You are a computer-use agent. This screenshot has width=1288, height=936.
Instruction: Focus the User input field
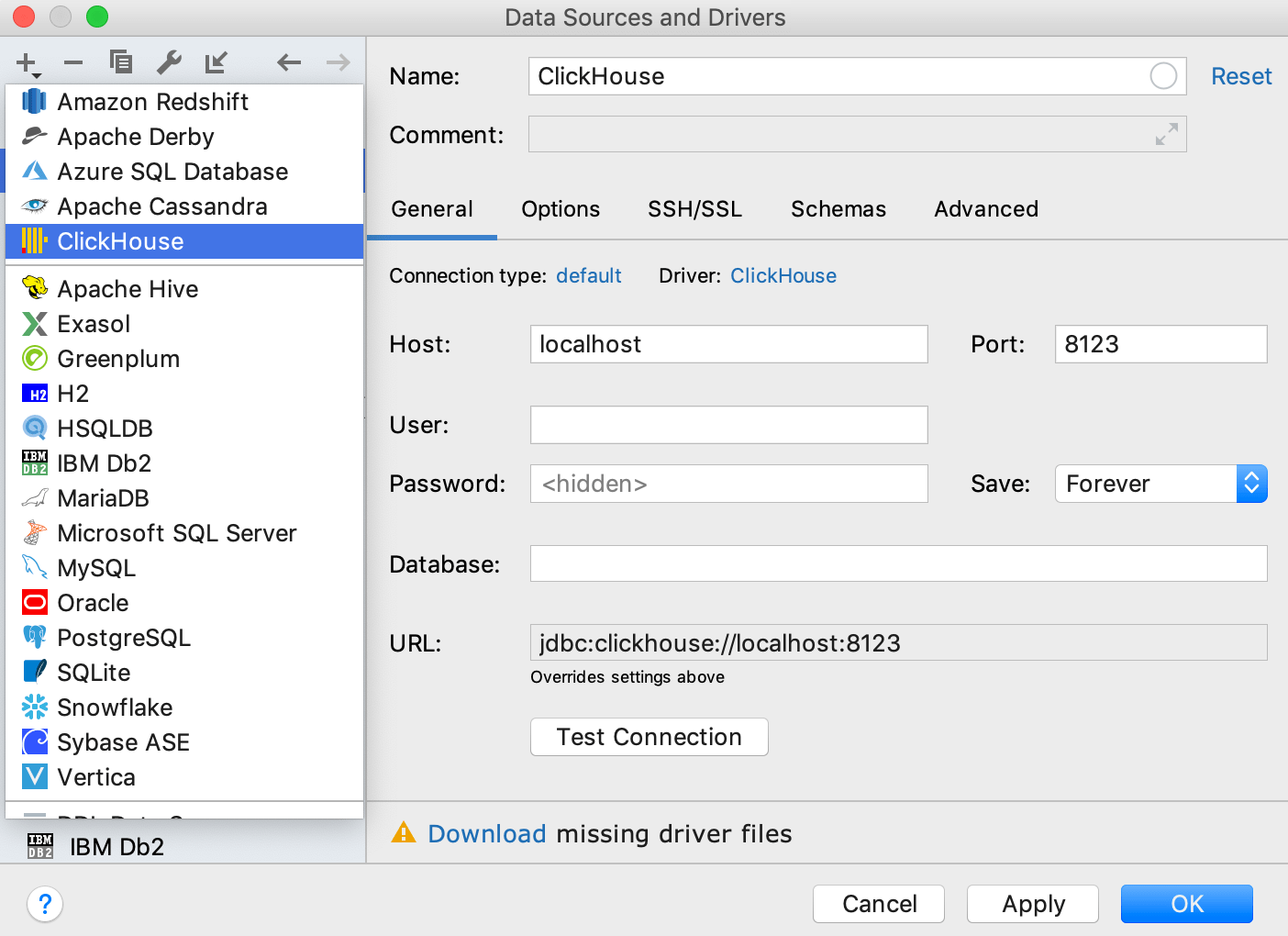tap(729, 425)
